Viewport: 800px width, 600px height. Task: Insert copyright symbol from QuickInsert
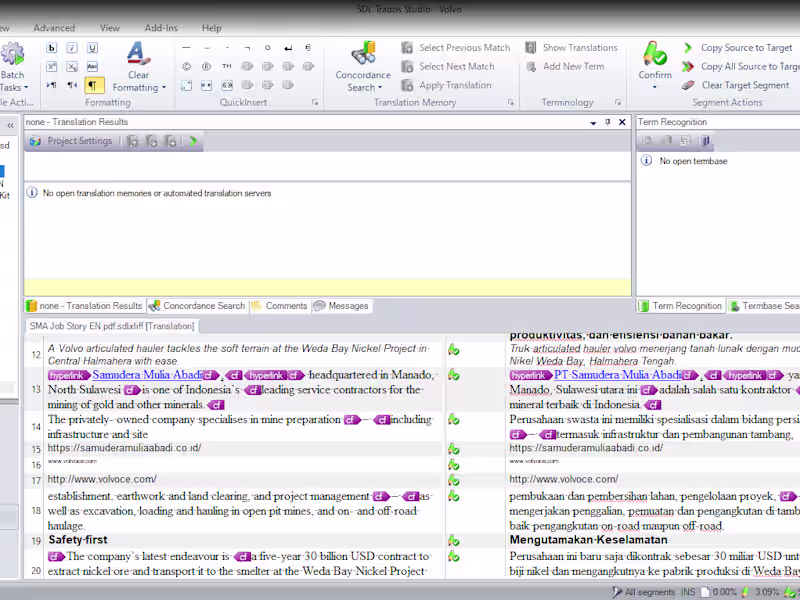[186, 66]
